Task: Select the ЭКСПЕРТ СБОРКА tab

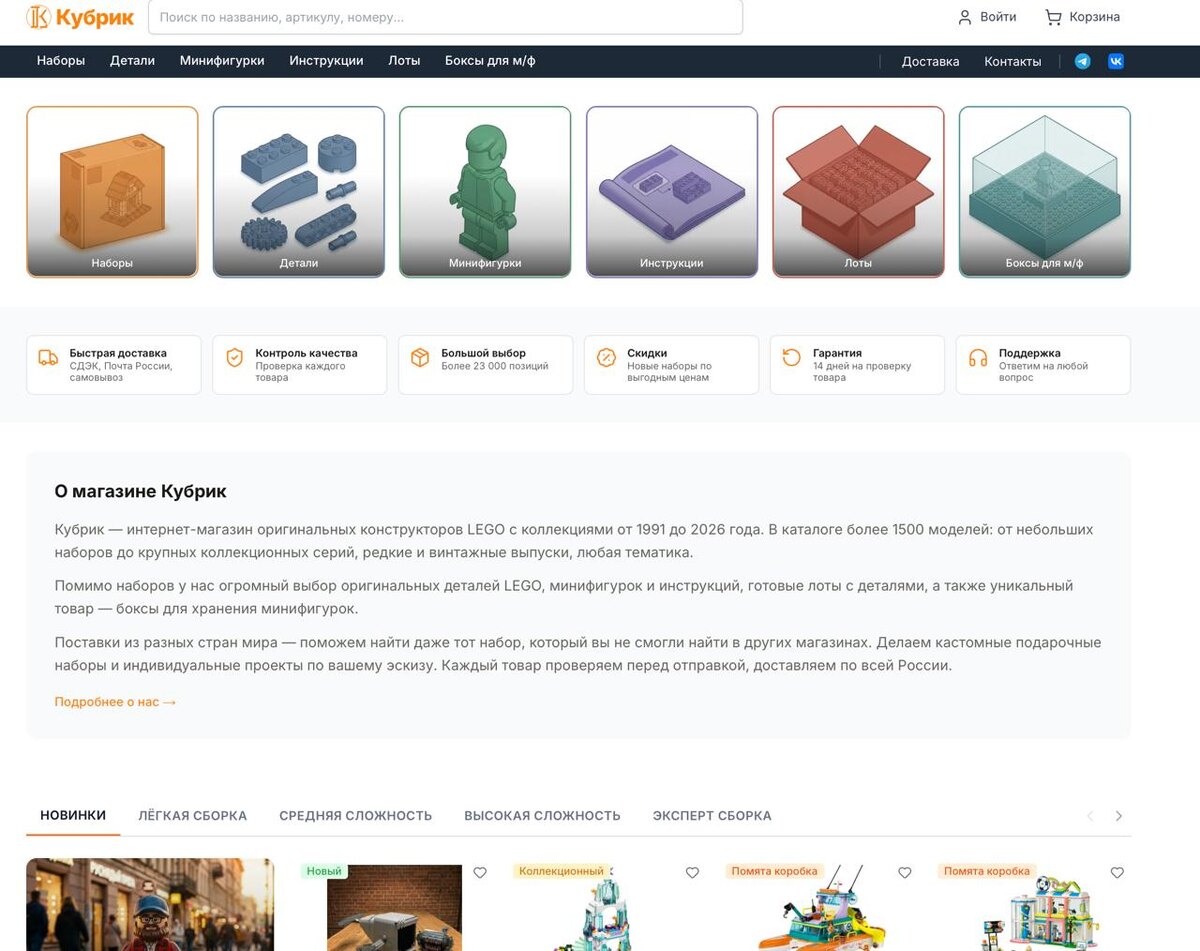Action: 712,816
